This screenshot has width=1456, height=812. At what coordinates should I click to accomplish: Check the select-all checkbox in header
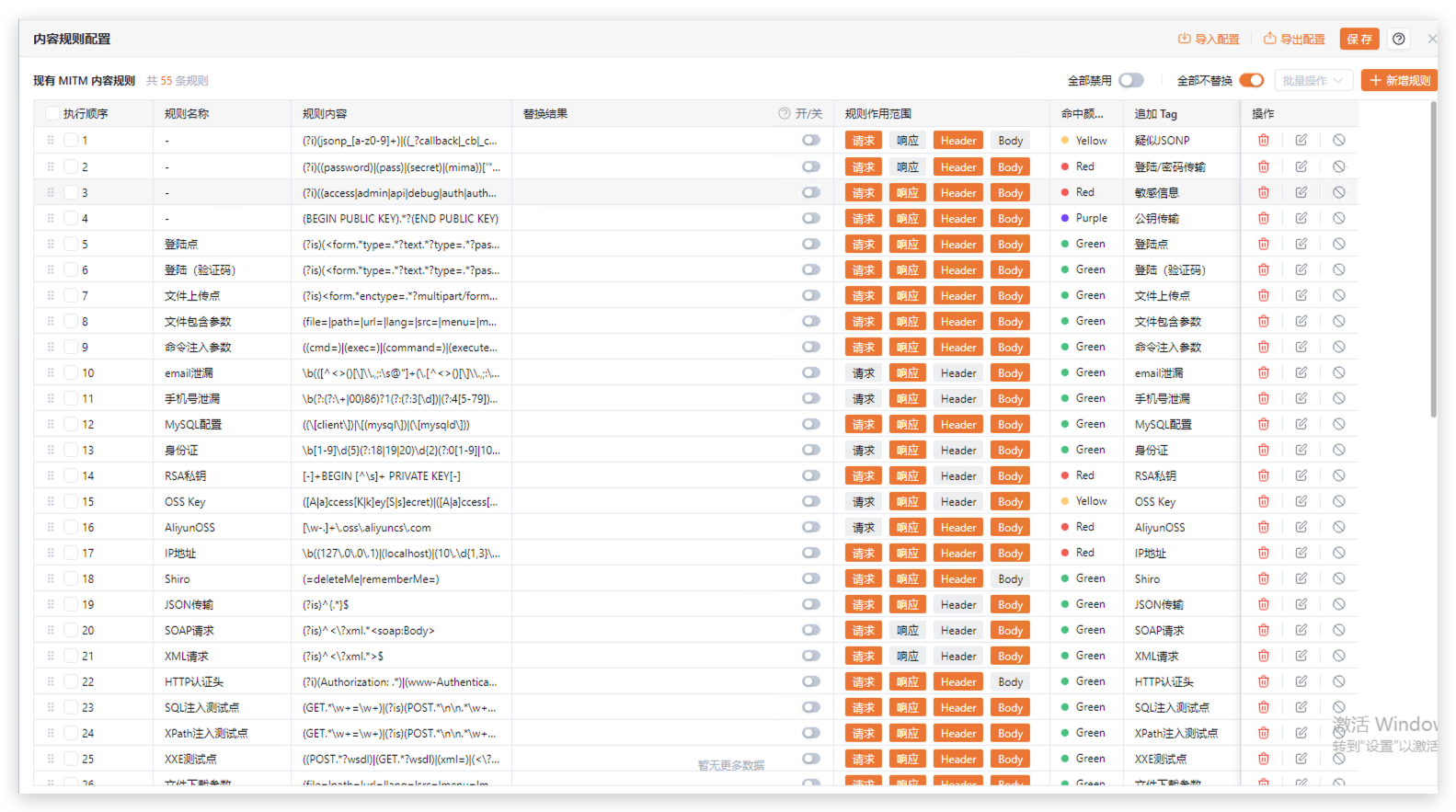pos(52,114)
